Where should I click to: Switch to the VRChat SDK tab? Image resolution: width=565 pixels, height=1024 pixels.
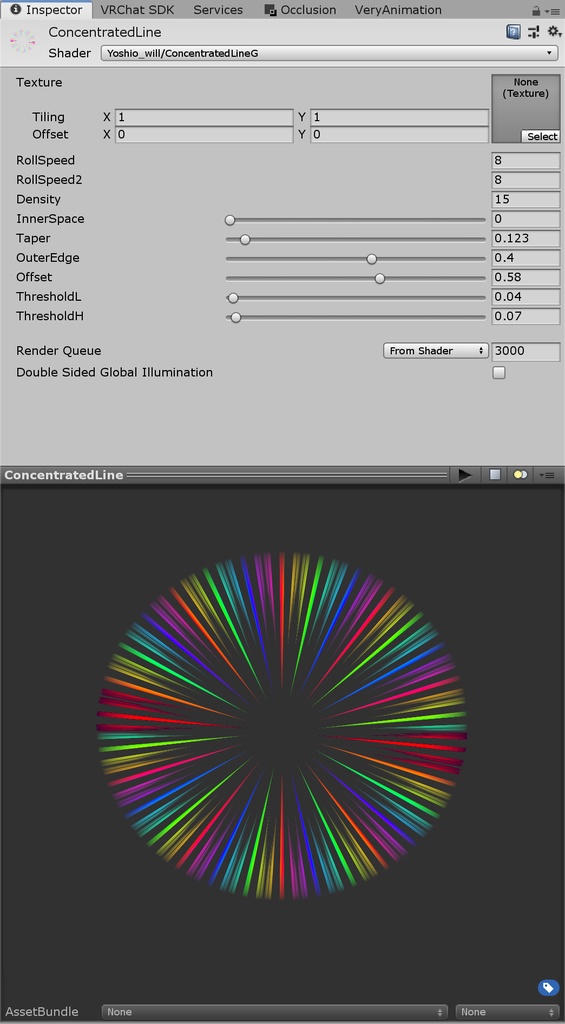(137, 10)
